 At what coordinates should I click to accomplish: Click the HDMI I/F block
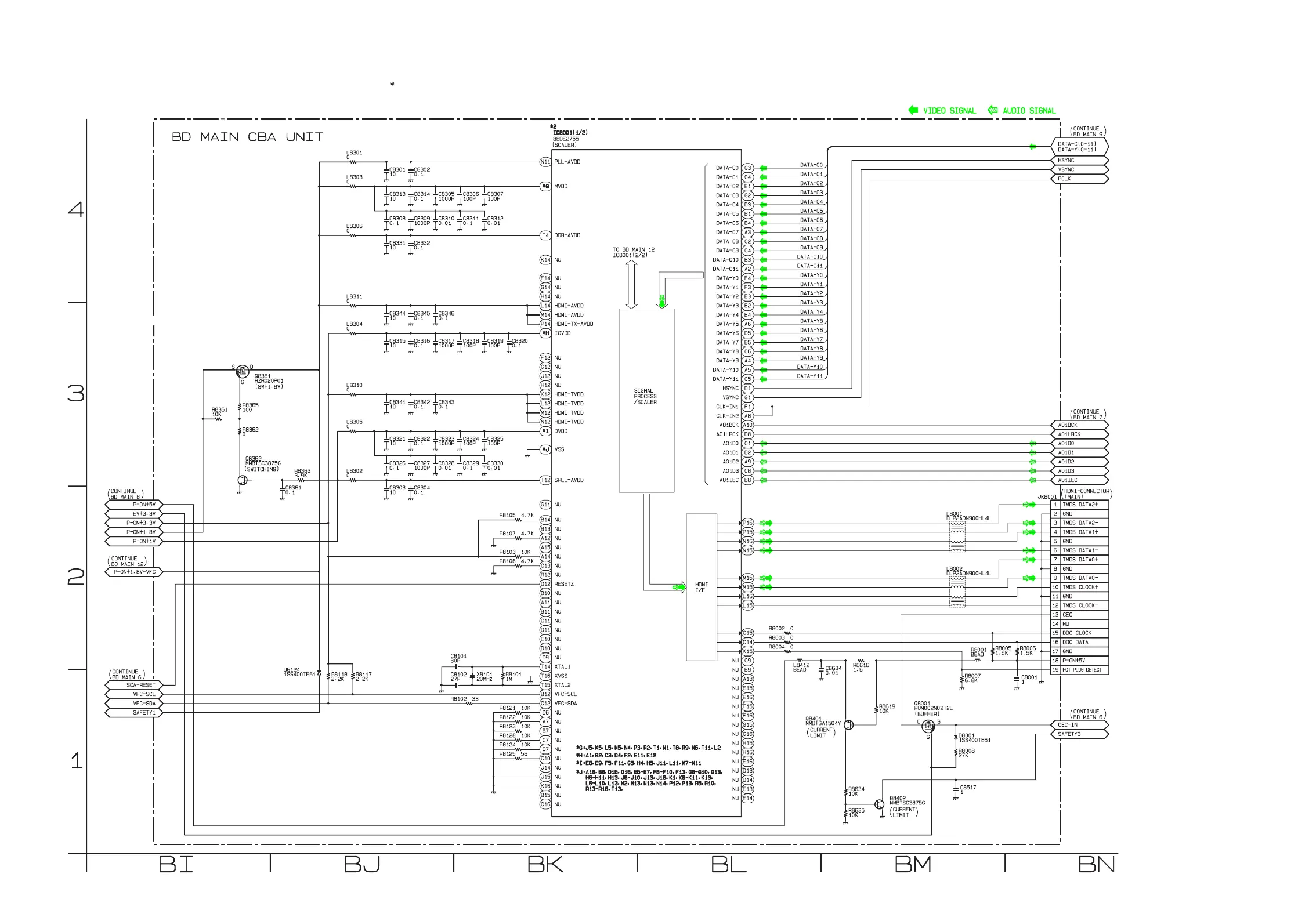point(702,587)
